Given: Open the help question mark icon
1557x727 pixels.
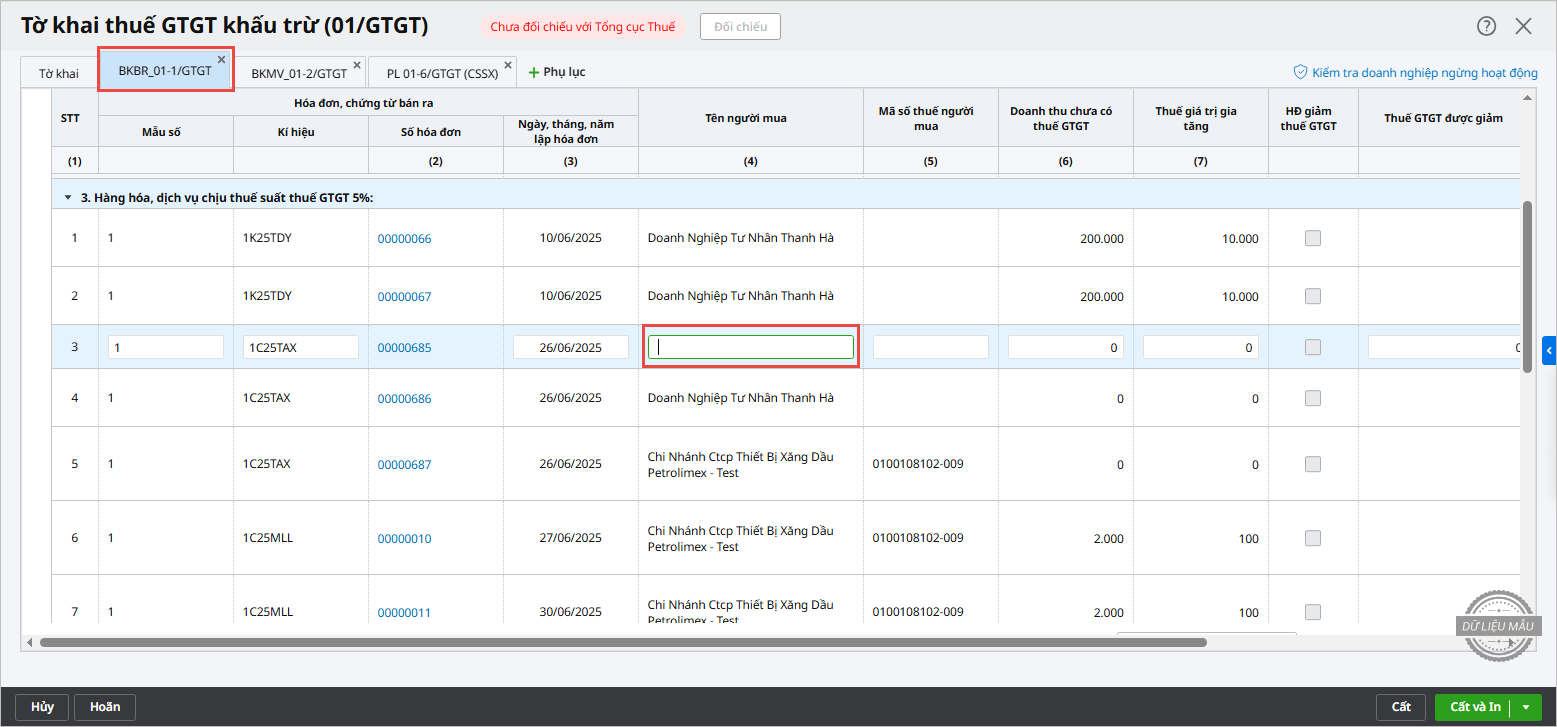Looking at the screenshot, I should click(1487, 27).
